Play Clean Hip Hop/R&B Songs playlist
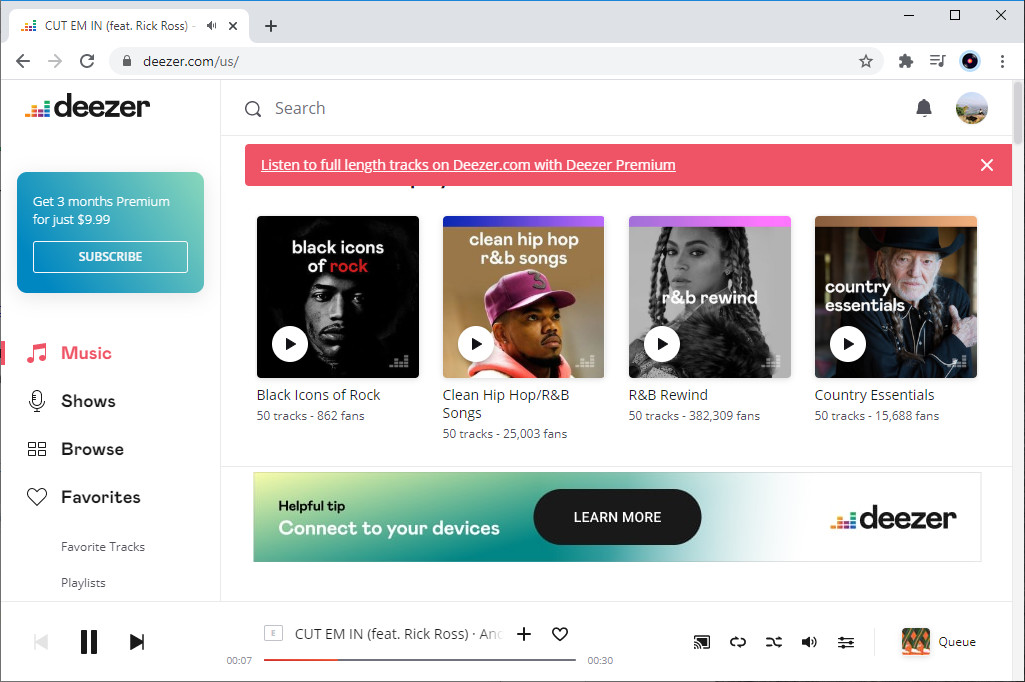The image size is (1025, 682). tap(476, 344)
